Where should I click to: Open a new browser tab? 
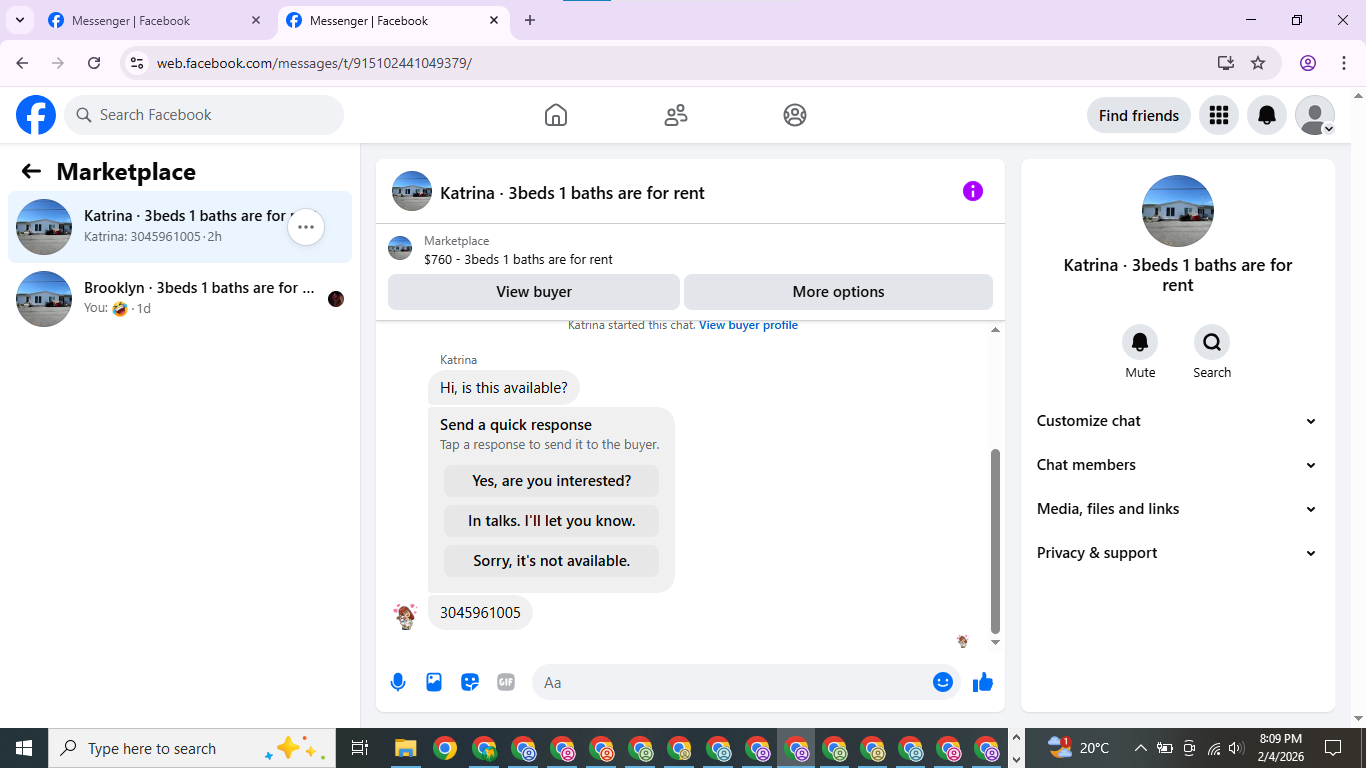530,20
